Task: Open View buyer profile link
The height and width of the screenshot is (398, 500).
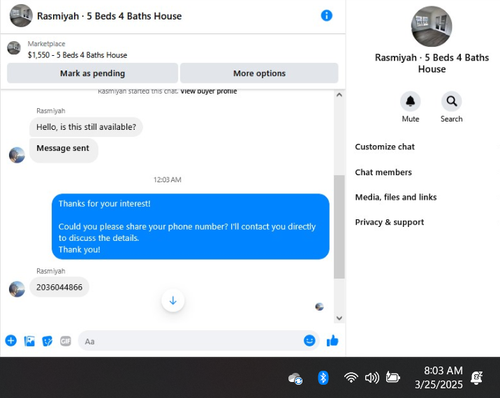Action: point(209,91)
